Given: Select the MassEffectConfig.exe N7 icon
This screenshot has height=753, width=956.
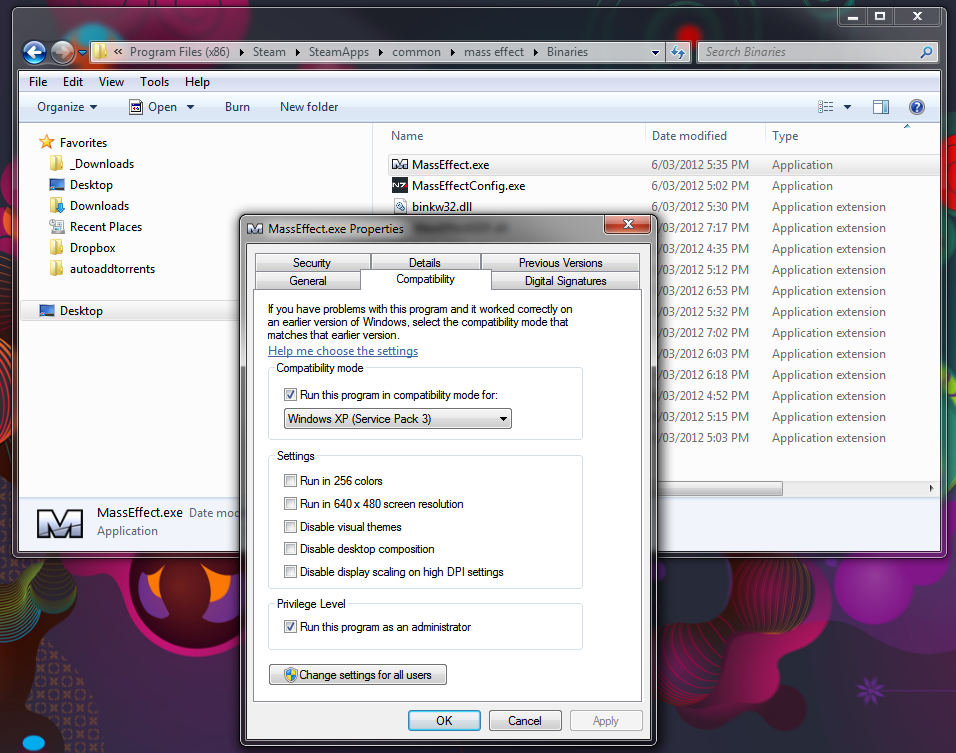Looking at the screenshot, I should 399,186.
